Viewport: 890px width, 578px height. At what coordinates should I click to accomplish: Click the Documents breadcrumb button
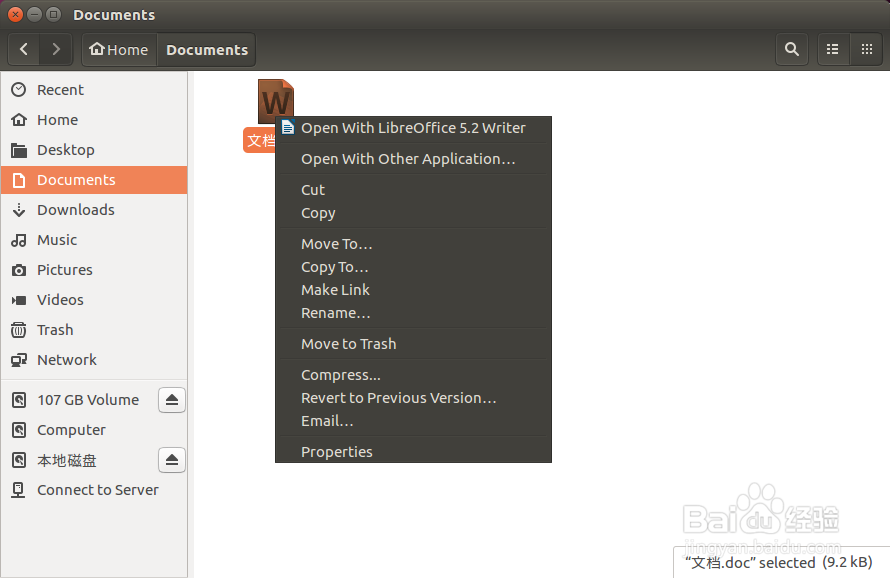207,49
